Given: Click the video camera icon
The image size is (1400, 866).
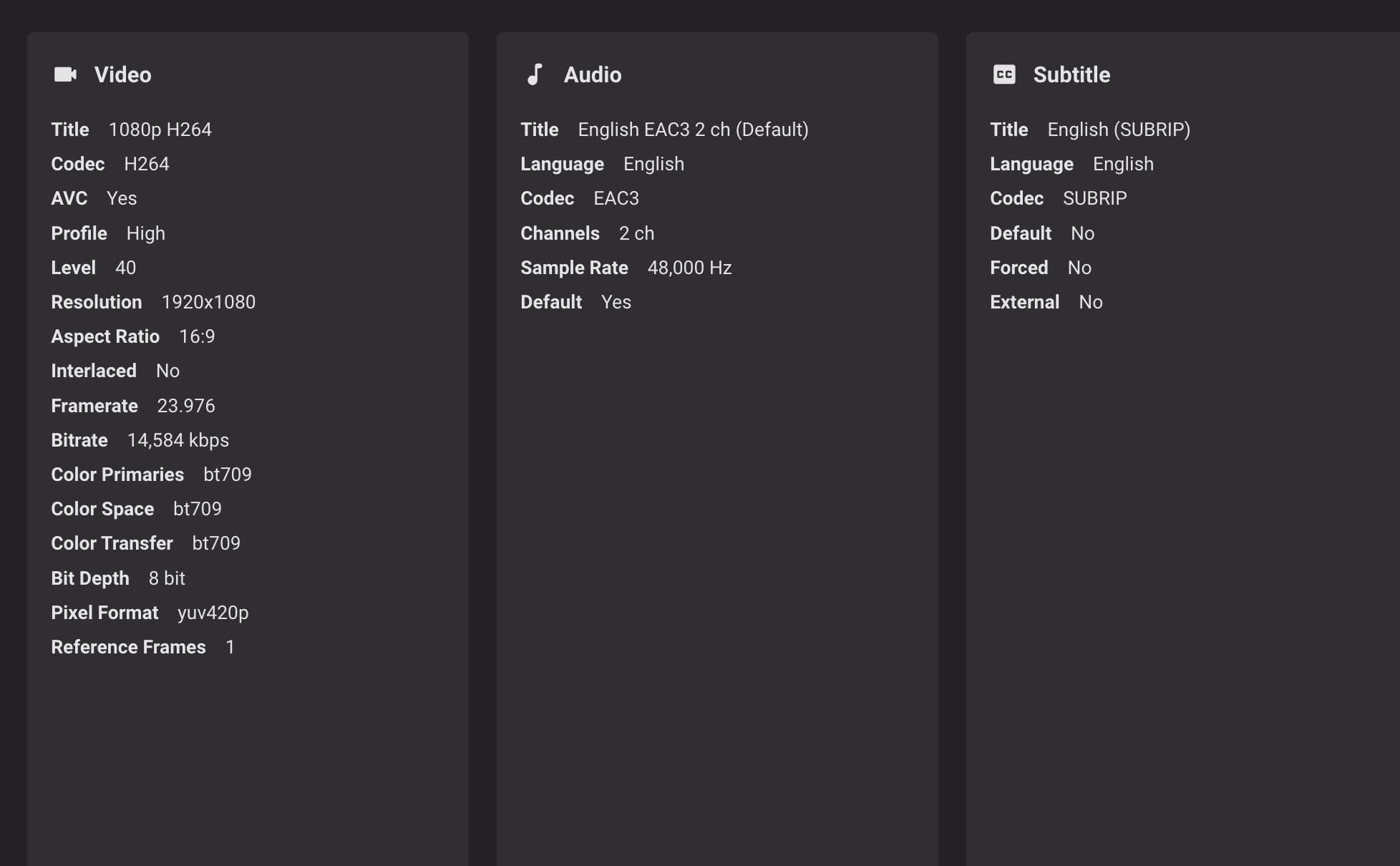Looking at the screenshot, I should coord(65,74).
